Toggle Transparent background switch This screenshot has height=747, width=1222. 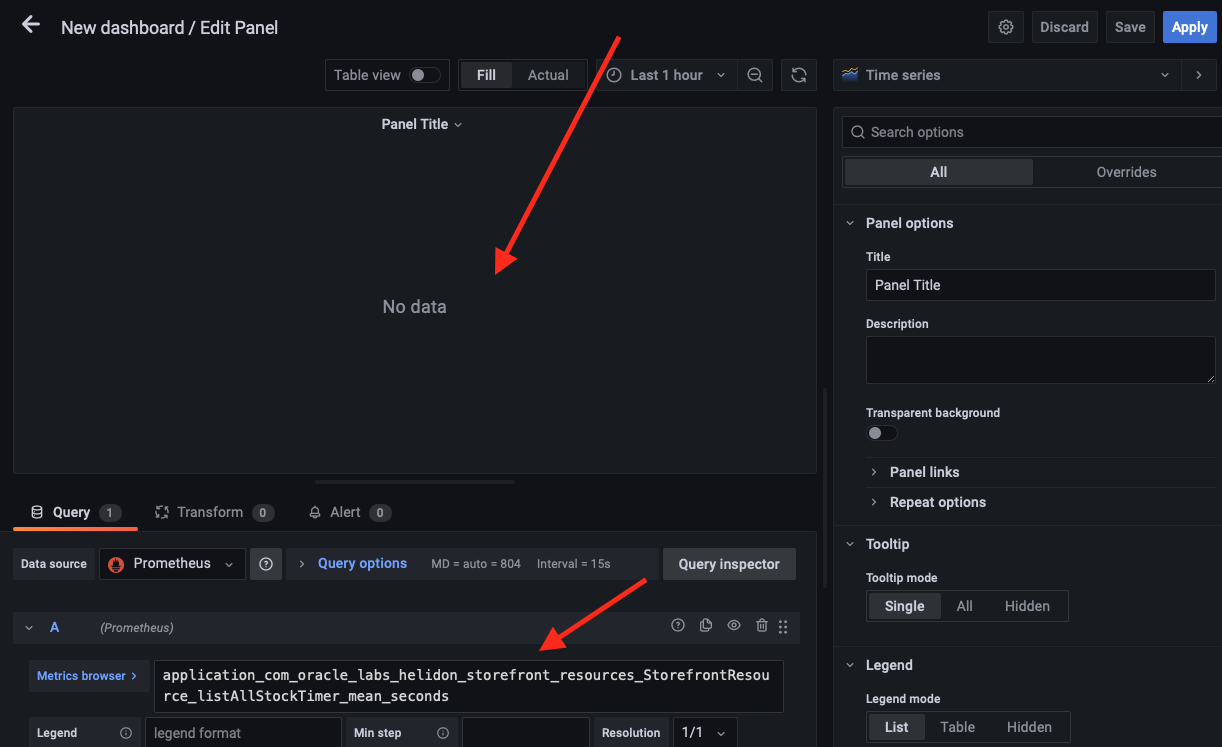(x=882, y=433)
